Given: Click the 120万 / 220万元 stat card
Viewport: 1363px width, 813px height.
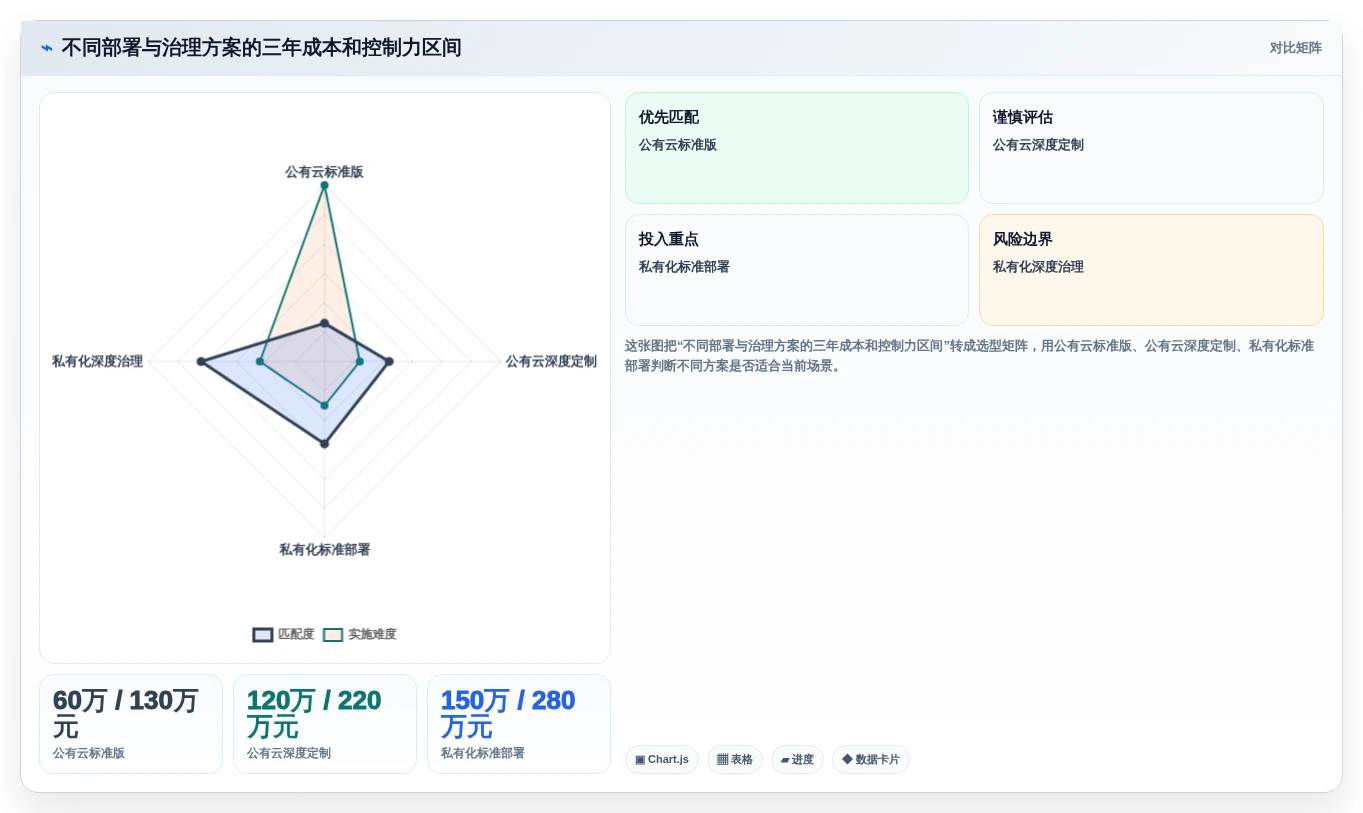Looking at the screenshot, I should (325, 724).
